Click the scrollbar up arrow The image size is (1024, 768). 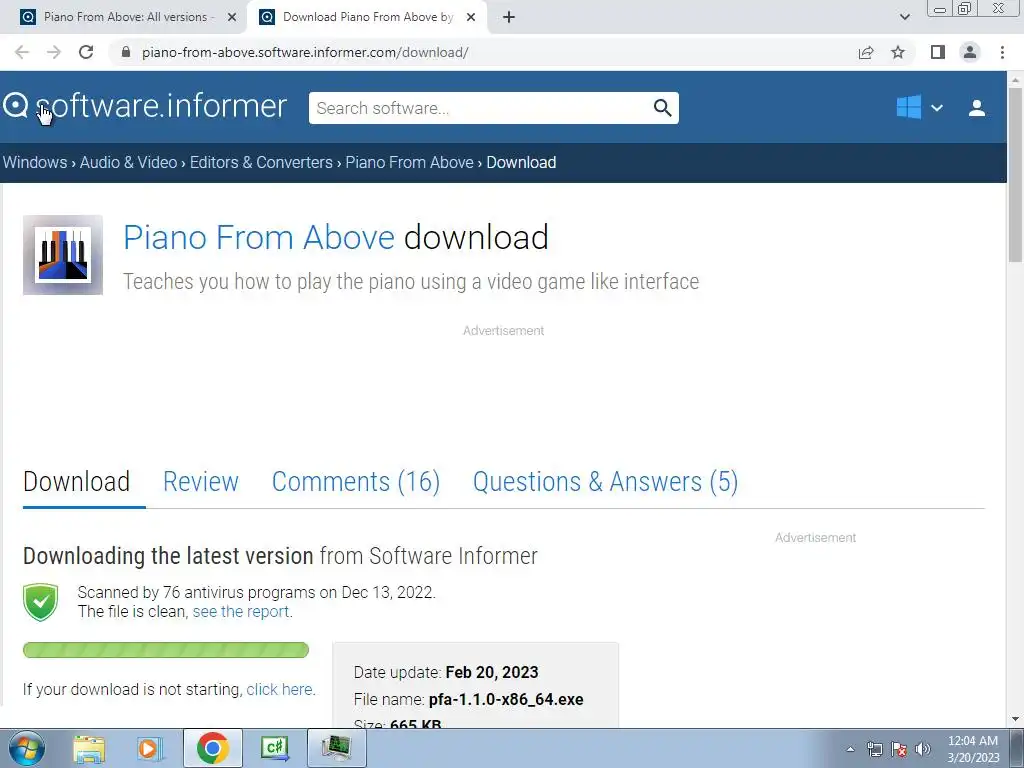click(x=1015, y=80)
